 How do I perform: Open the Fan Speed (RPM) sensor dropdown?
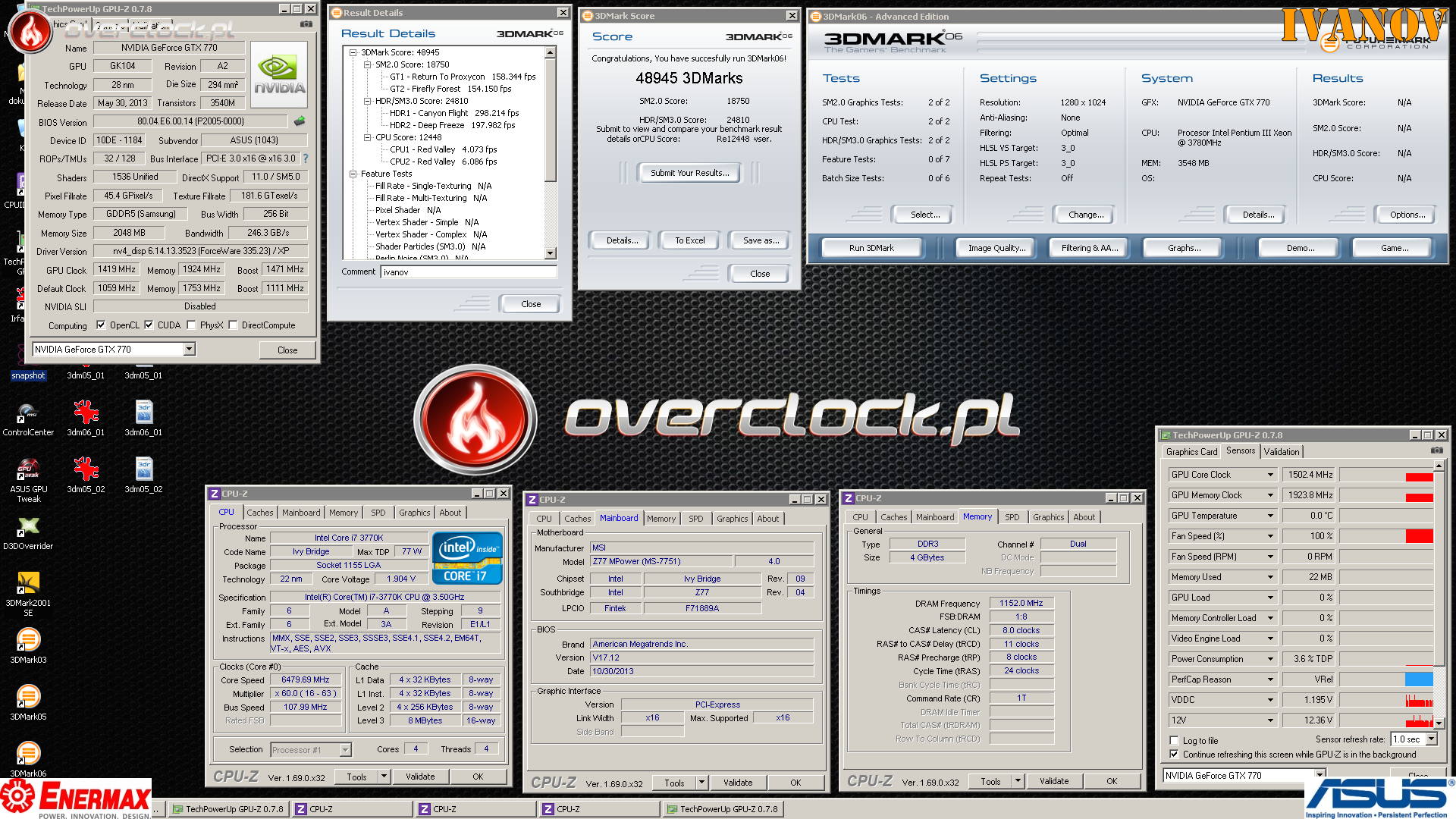[1270, 557]
